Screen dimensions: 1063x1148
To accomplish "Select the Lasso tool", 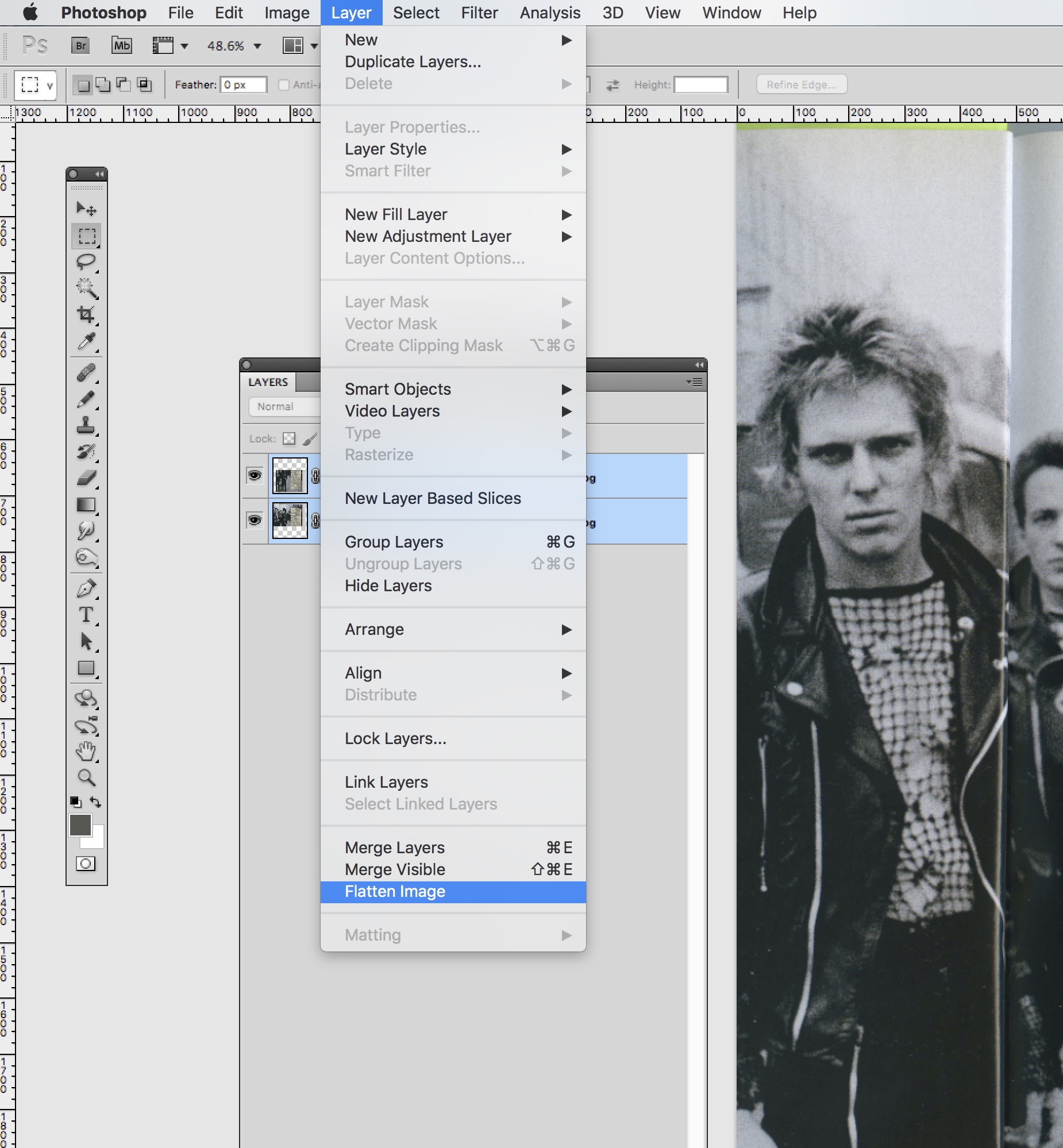I will (x=86, y=261).
